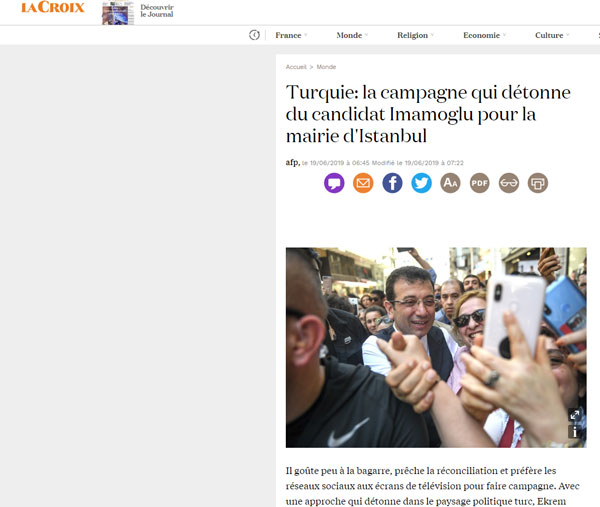
Task: Click the La Croix logo
Action: [x=52, y=7]
